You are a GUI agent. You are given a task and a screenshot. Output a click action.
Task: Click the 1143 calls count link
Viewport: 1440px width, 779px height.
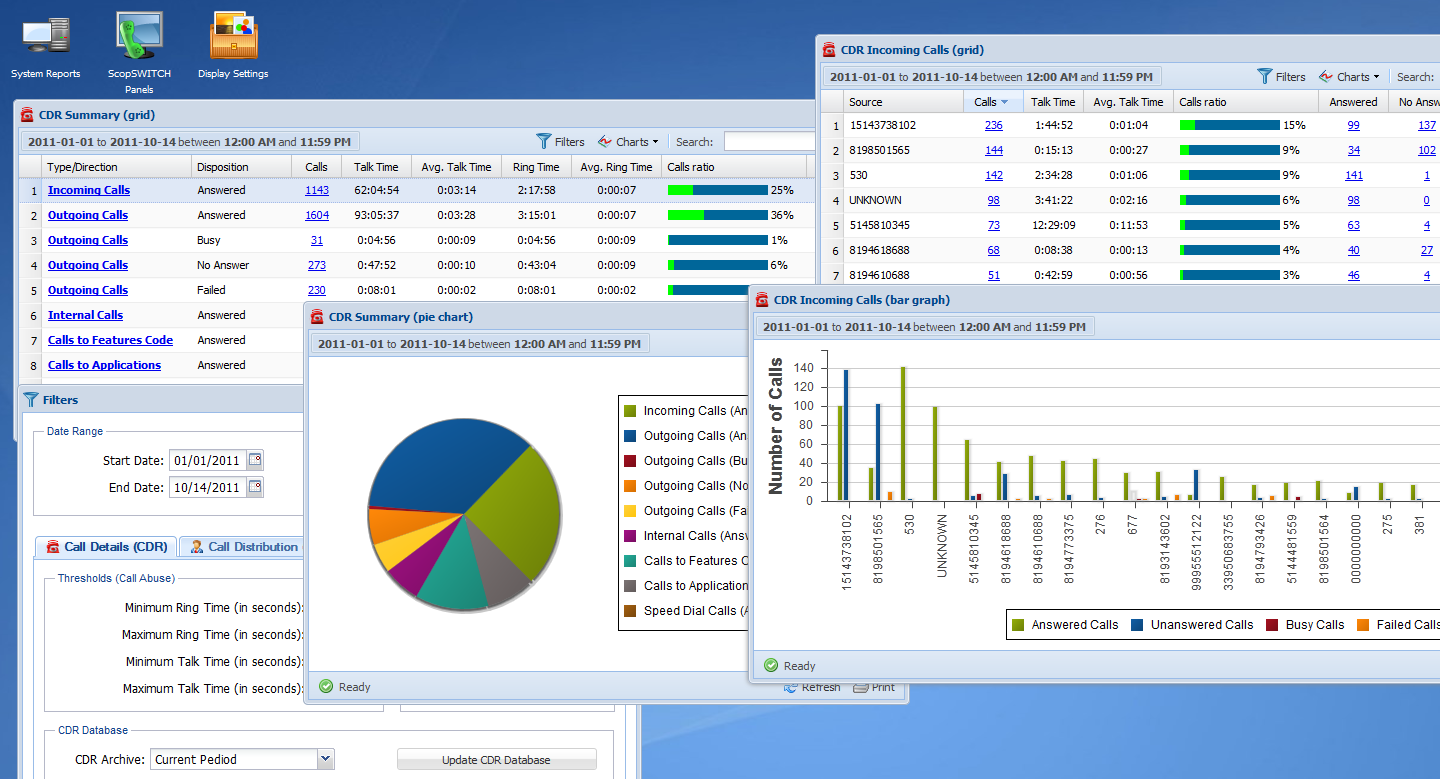(317, 190)
